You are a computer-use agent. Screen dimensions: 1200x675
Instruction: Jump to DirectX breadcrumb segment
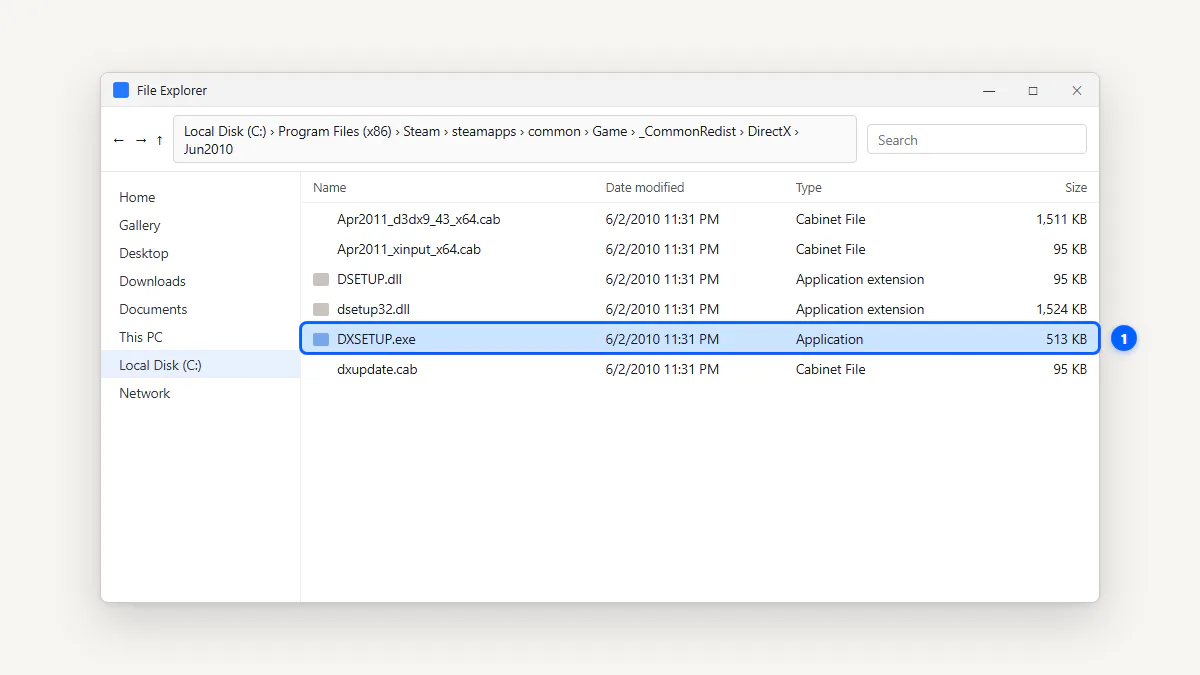(769, 131)
